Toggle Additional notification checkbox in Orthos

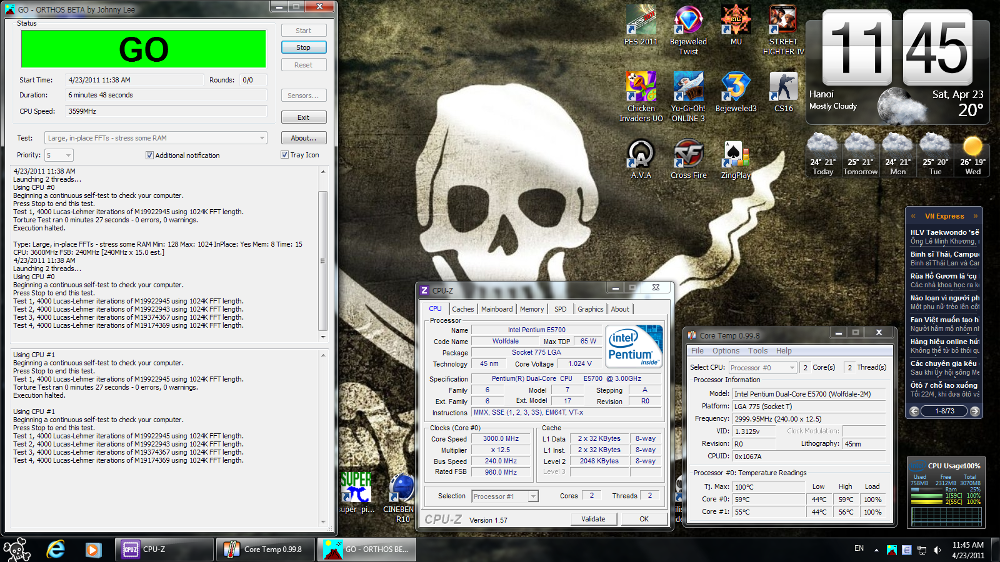pyautogui.click(x=149, y=155)
